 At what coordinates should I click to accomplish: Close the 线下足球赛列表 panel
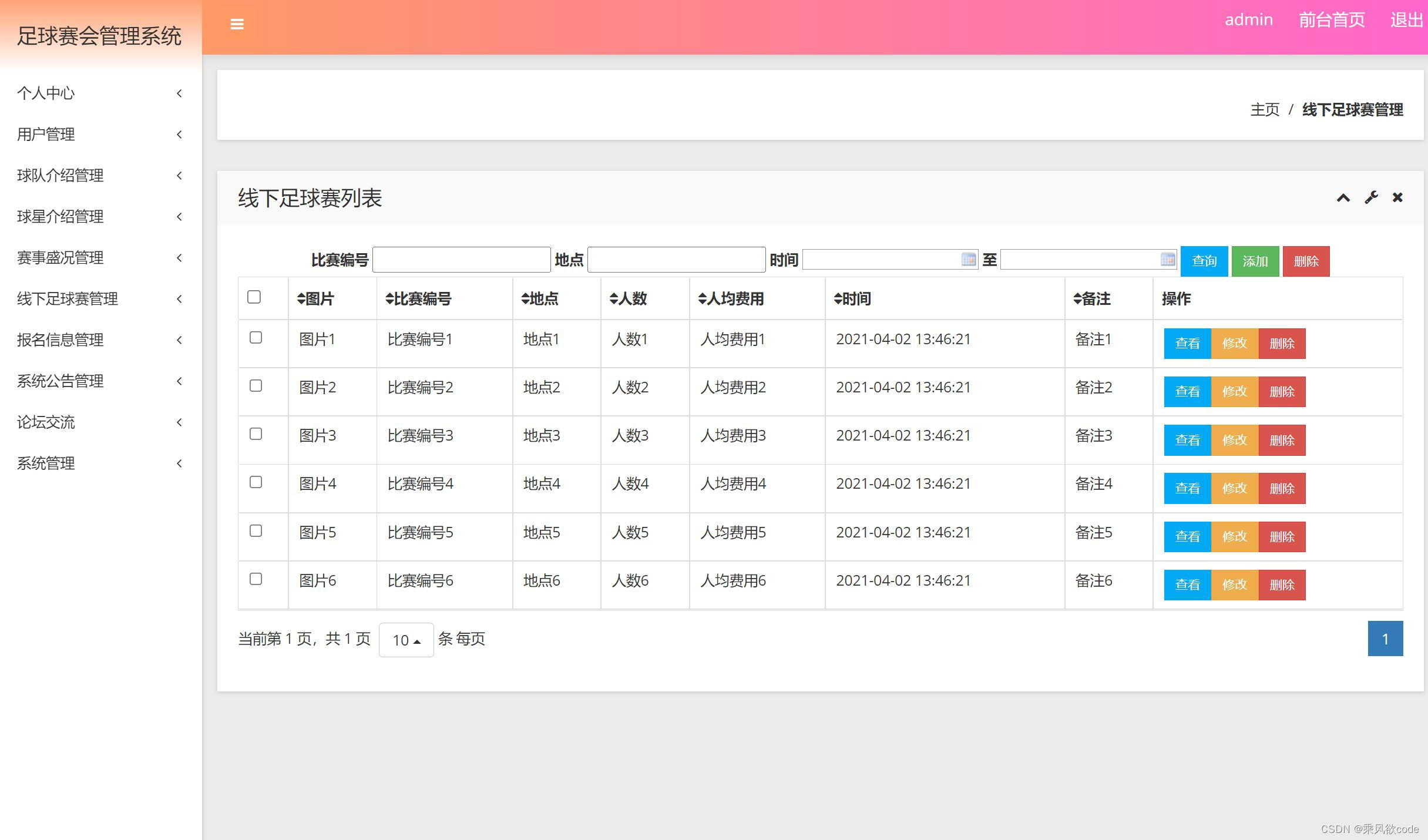pos(1397,198)
